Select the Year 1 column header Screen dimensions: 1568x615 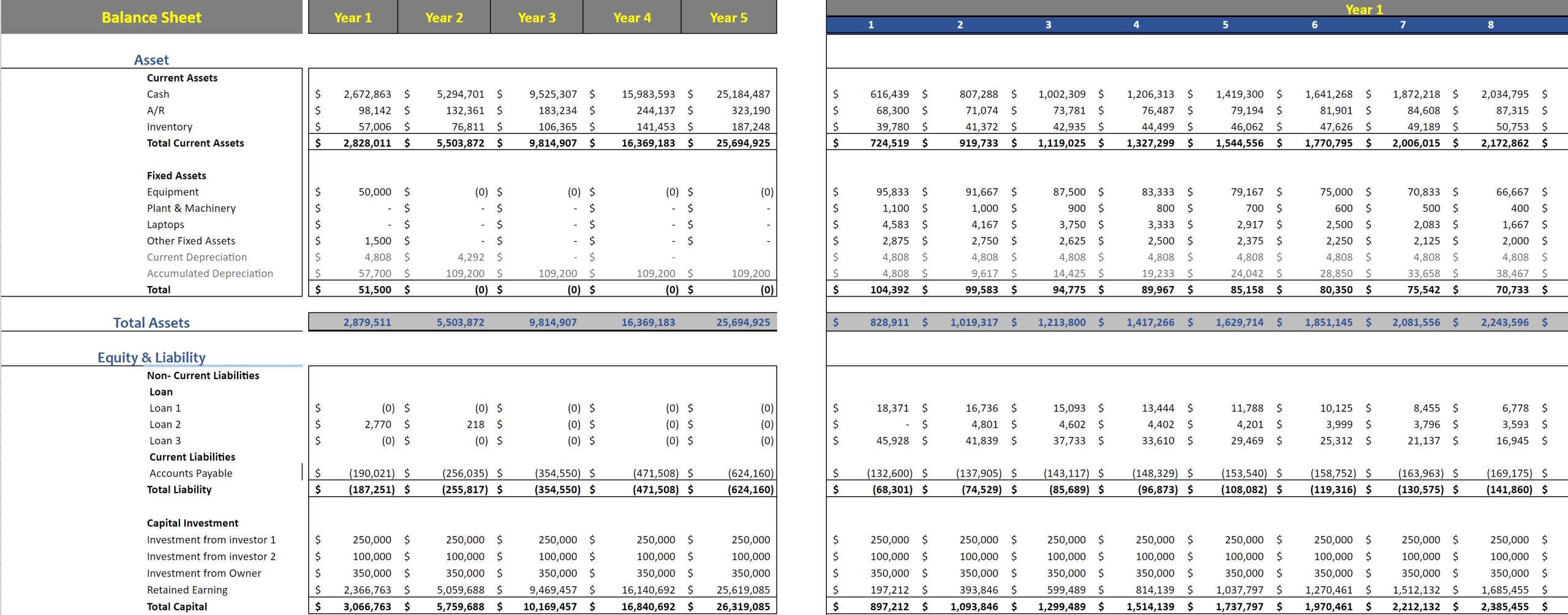click(352, 17)
